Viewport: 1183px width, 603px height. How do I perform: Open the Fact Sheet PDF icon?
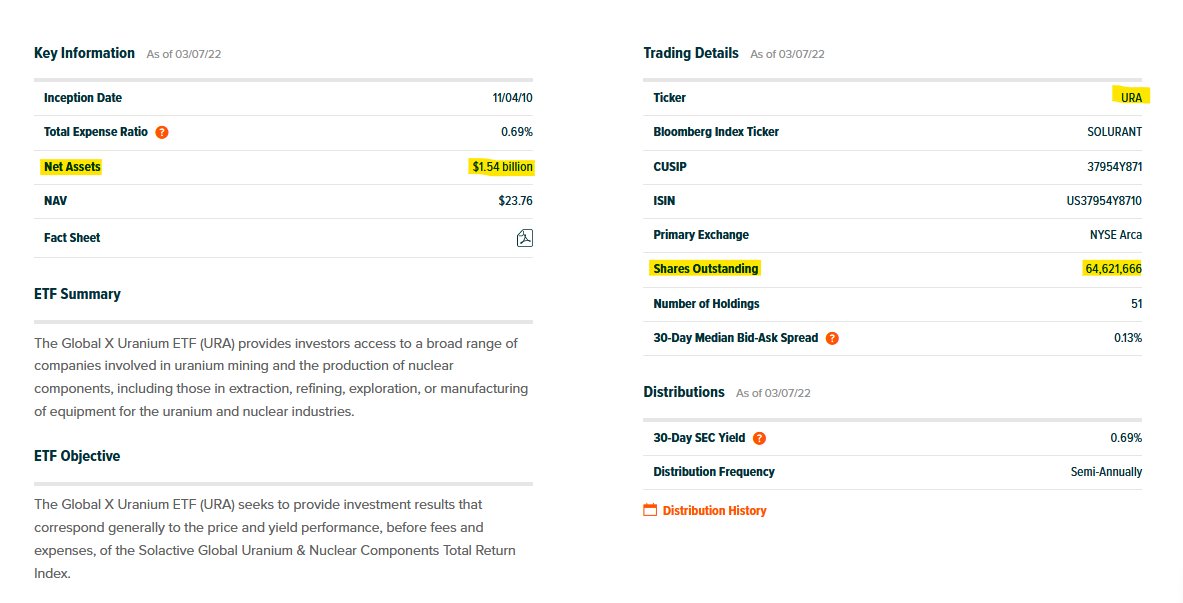point(524,238)
